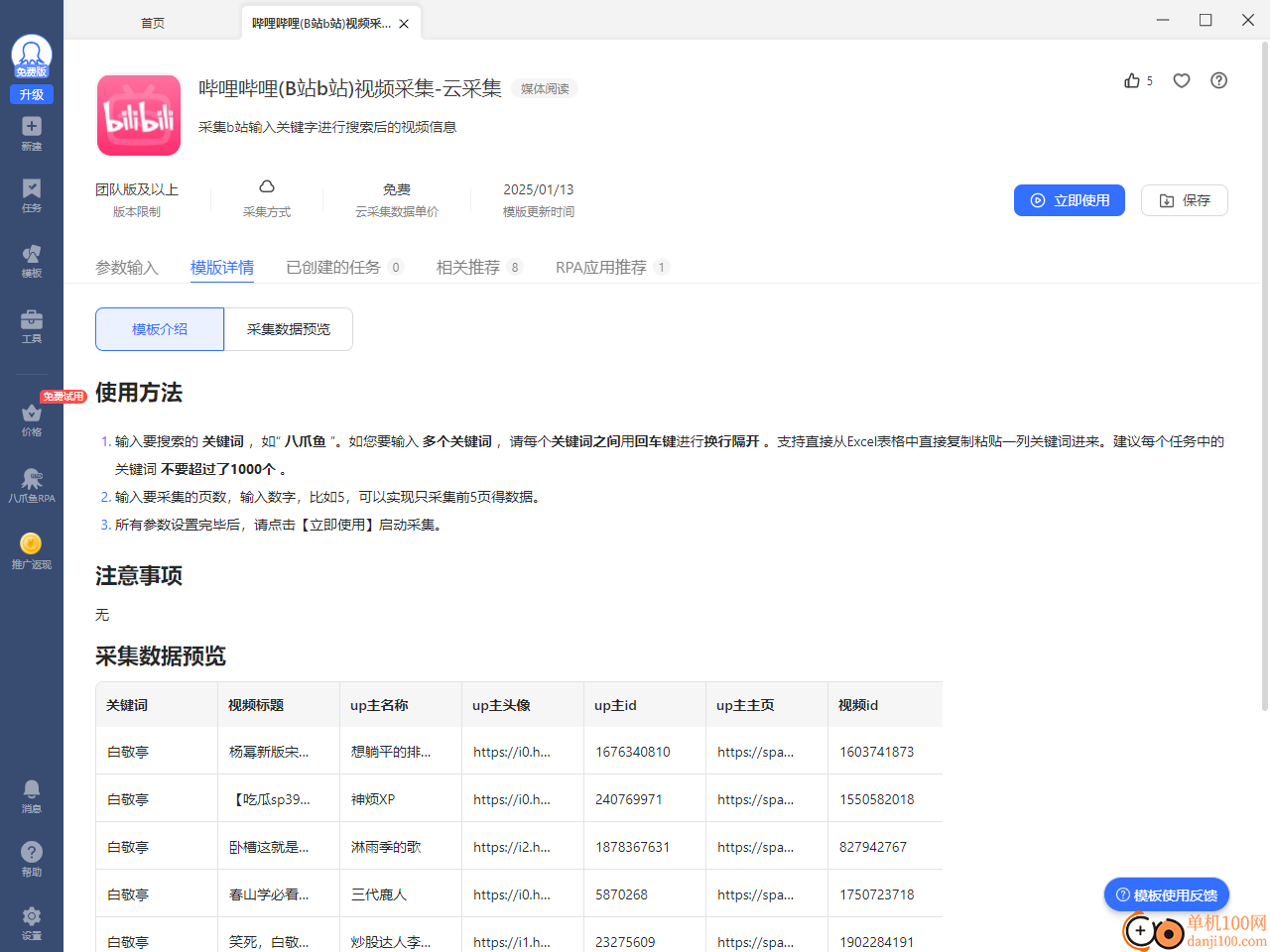The height and width of the screenshot is (952, 1270).
Task: Click the 免费试用 badge in the sidebar
Action: (x=63, y=397)
